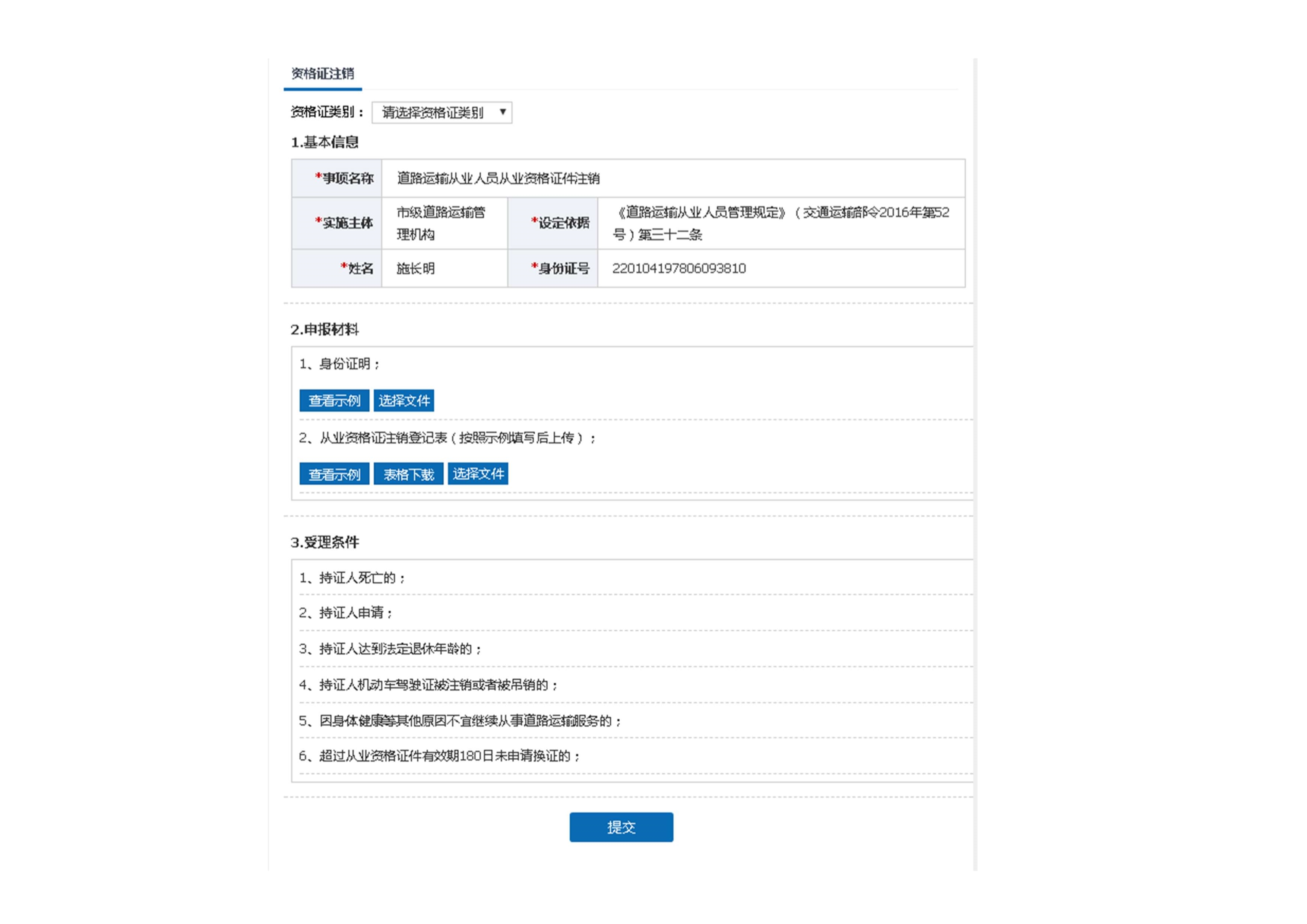1307x924 pixels.
Task: Click the dropdown arrow for certificate type
Action: [x=503, y=112]
